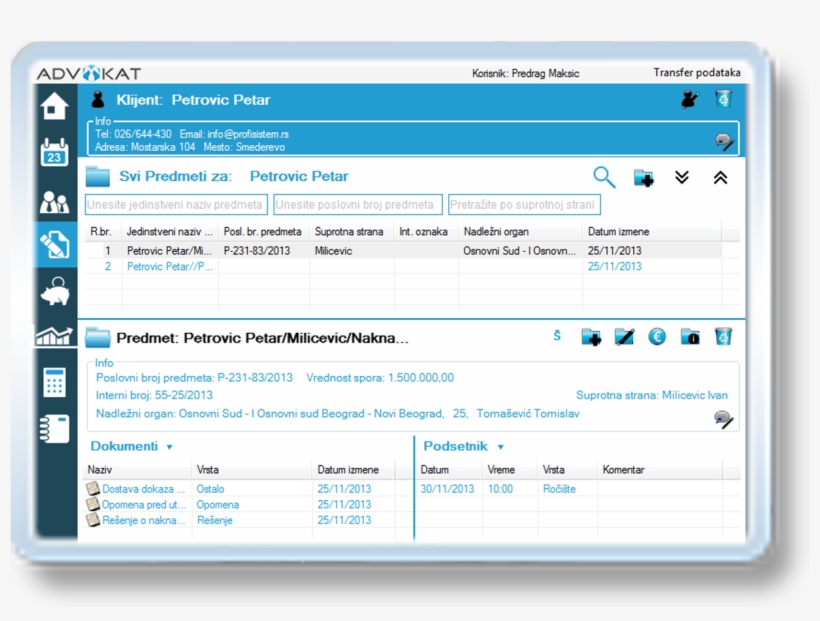Expand the case list with the double down chevron
Viewport: 820px width, 621px height.
click(x=682, y=178)
